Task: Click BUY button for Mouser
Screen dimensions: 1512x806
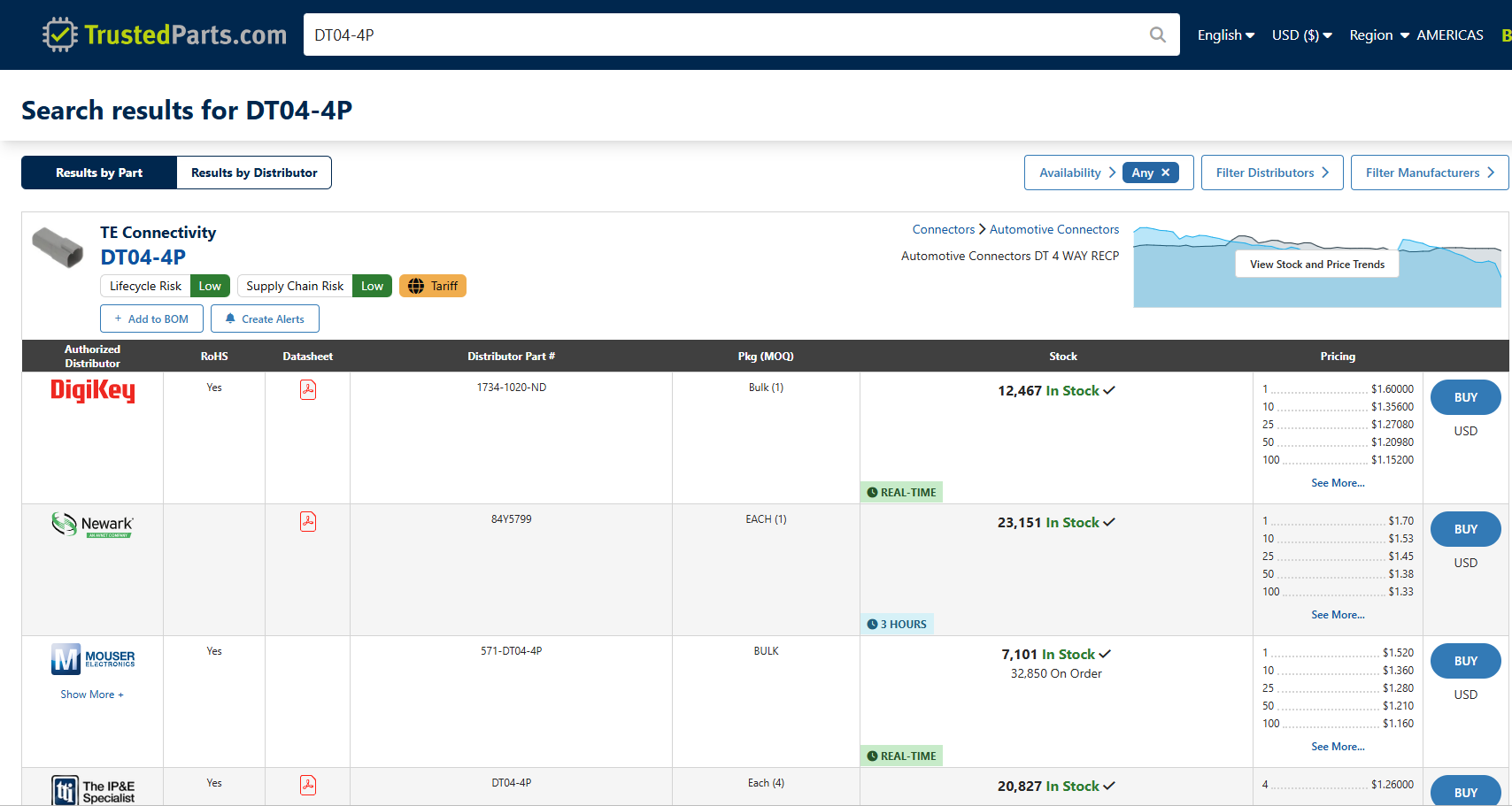Action: (1466, 661)
